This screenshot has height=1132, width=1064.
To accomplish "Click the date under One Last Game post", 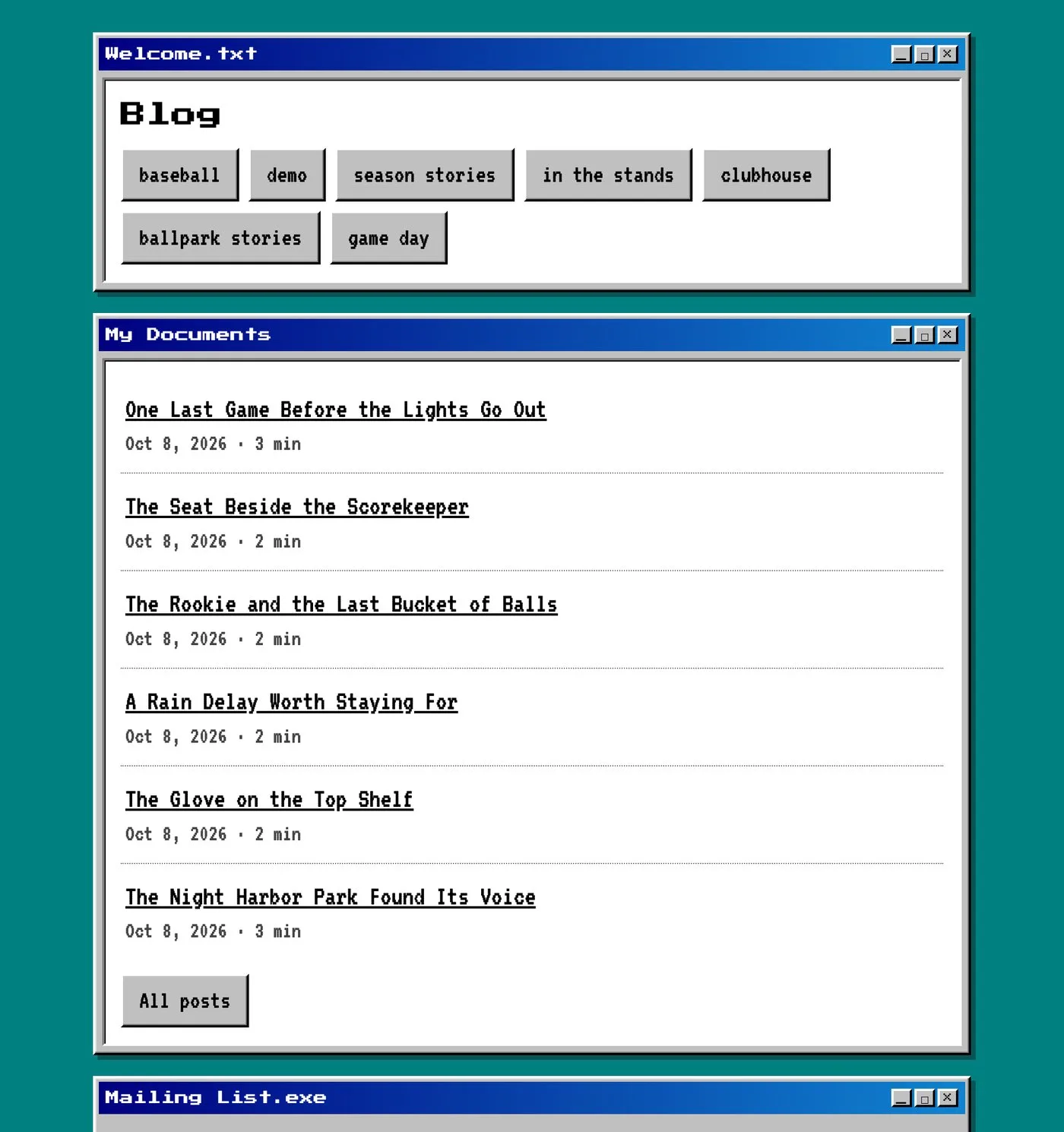I will tap(176, 444).
